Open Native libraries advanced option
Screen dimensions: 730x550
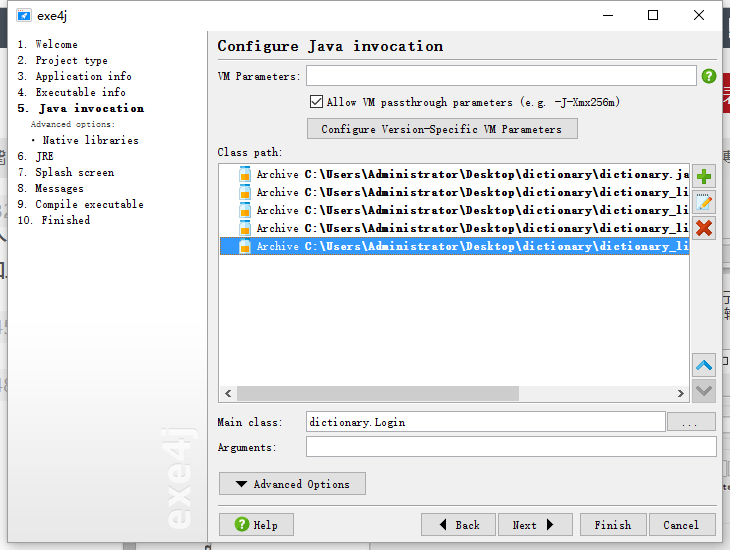(90, 140)
